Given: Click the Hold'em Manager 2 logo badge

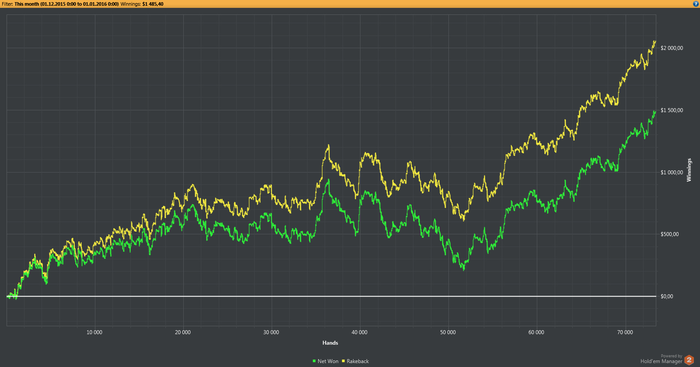Looking at the screenshot, I should coord(689,359).
